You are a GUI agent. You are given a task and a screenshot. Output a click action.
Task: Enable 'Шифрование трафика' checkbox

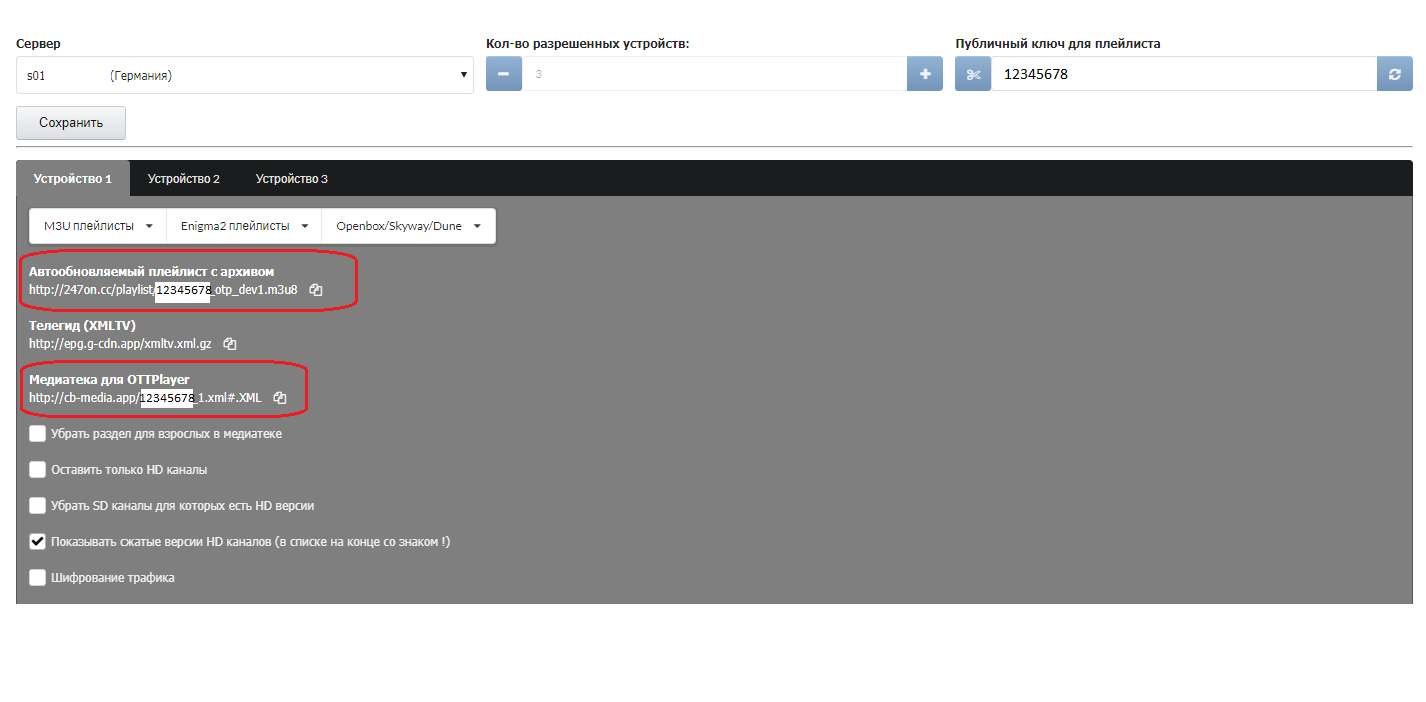[38, 578]
